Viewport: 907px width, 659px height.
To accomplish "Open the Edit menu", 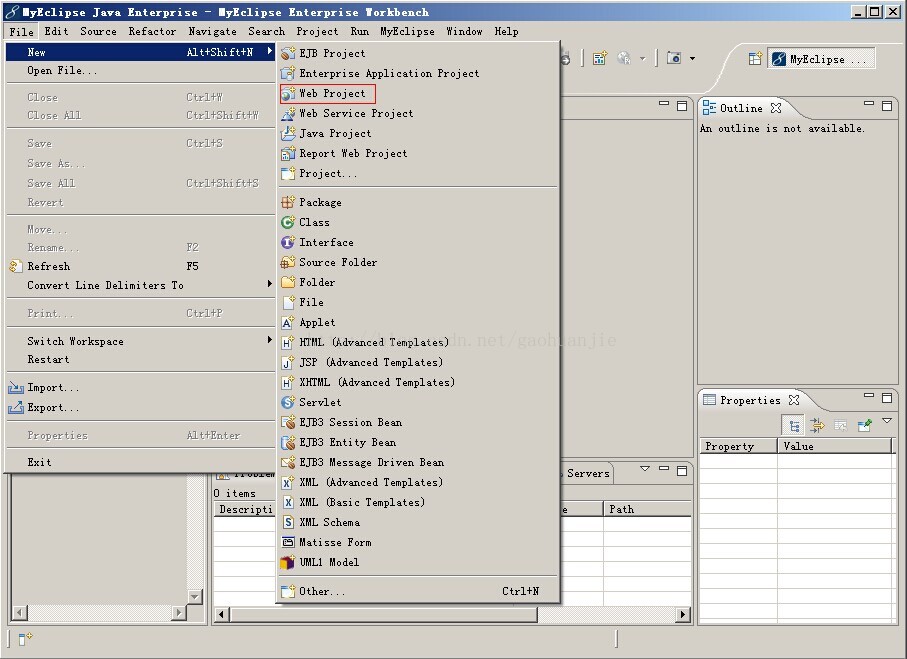I will 56,31.
